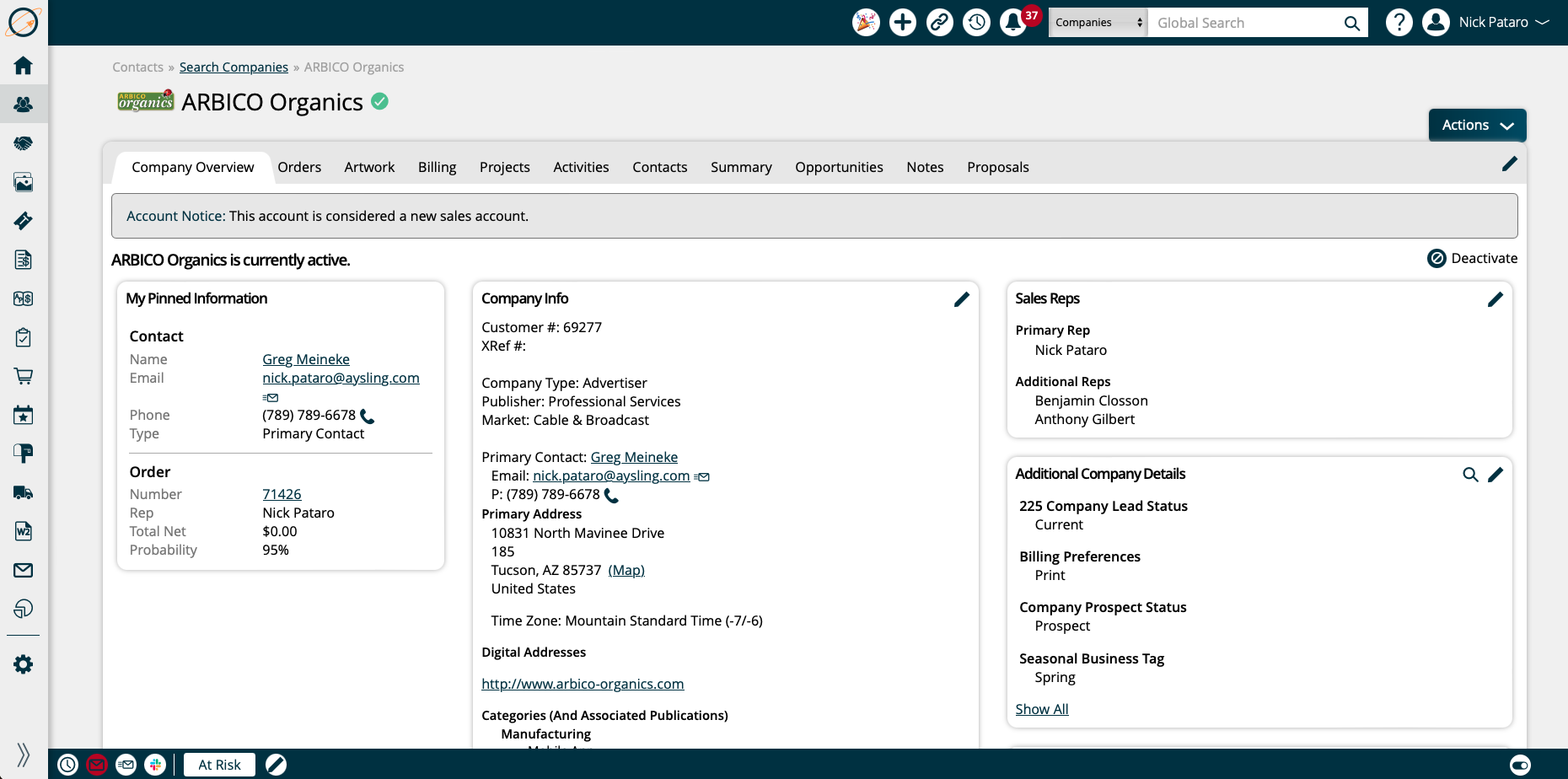Click the notifications bell showing 37 alerts
This screenshot has width=1568, height=779.
pyautogui.click(x=1012, y=22)
